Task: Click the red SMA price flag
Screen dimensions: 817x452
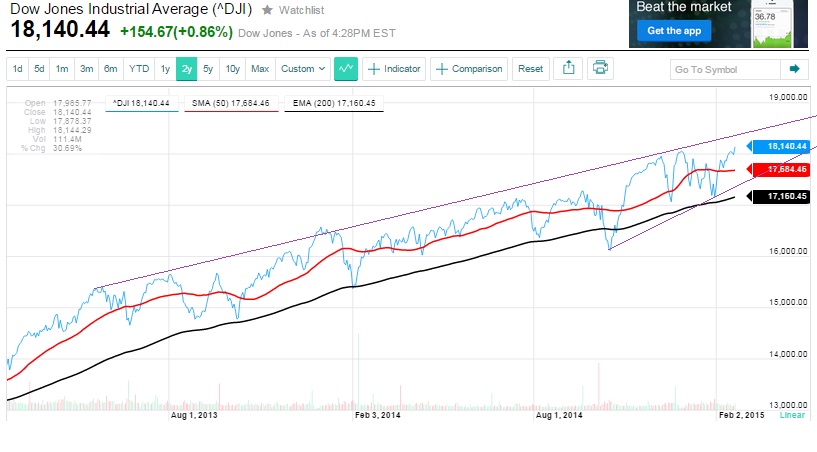Action: pos(779,170)
